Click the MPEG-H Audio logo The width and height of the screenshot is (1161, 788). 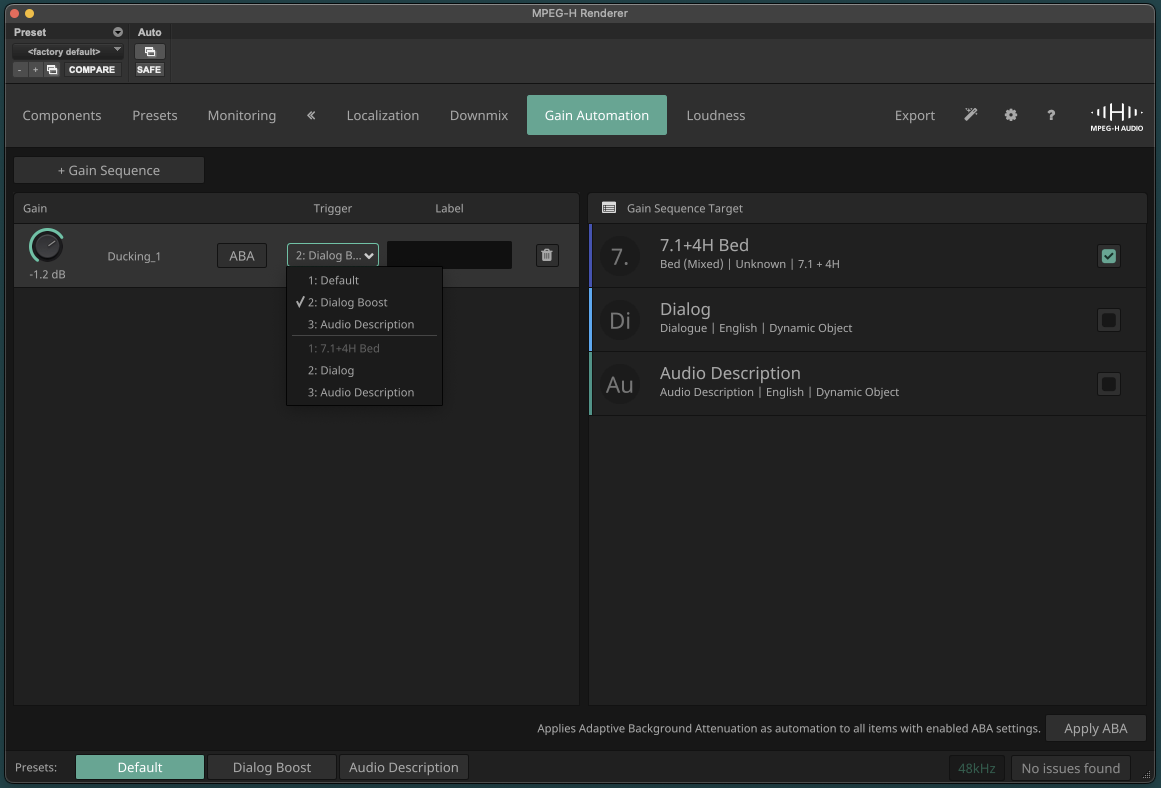[x=1117, y=117]
